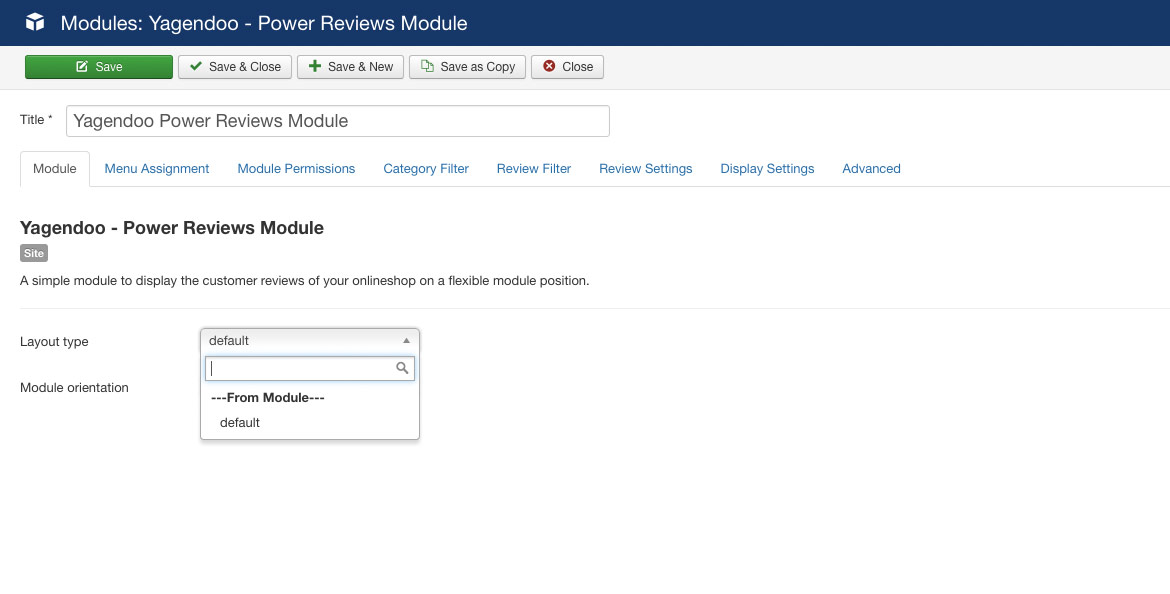Open the Review Settings tab
The width and height of the screenshot is (1170, 594).
click(645, 169)
